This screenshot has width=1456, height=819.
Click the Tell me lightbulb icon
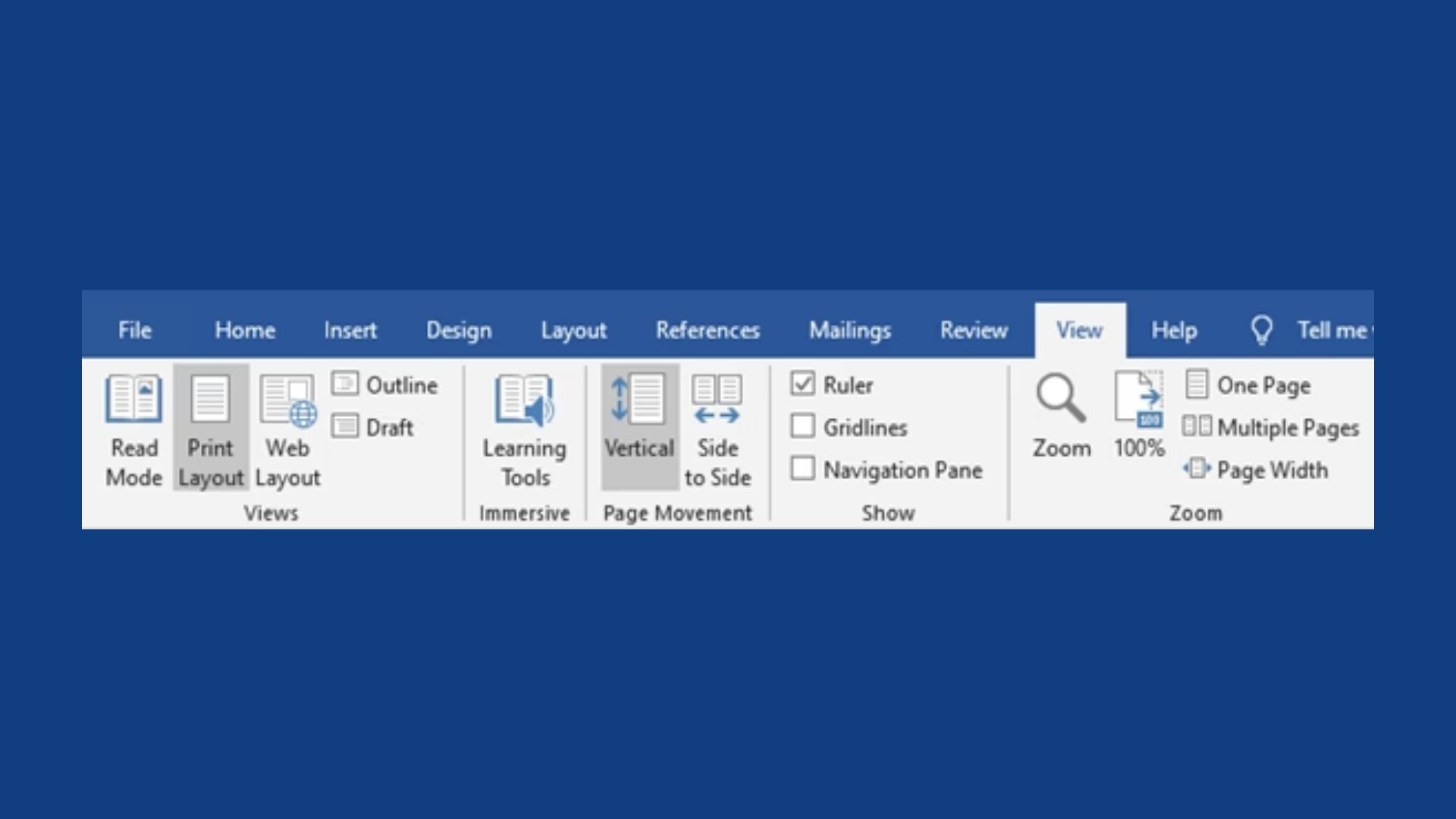point(1261,331)
